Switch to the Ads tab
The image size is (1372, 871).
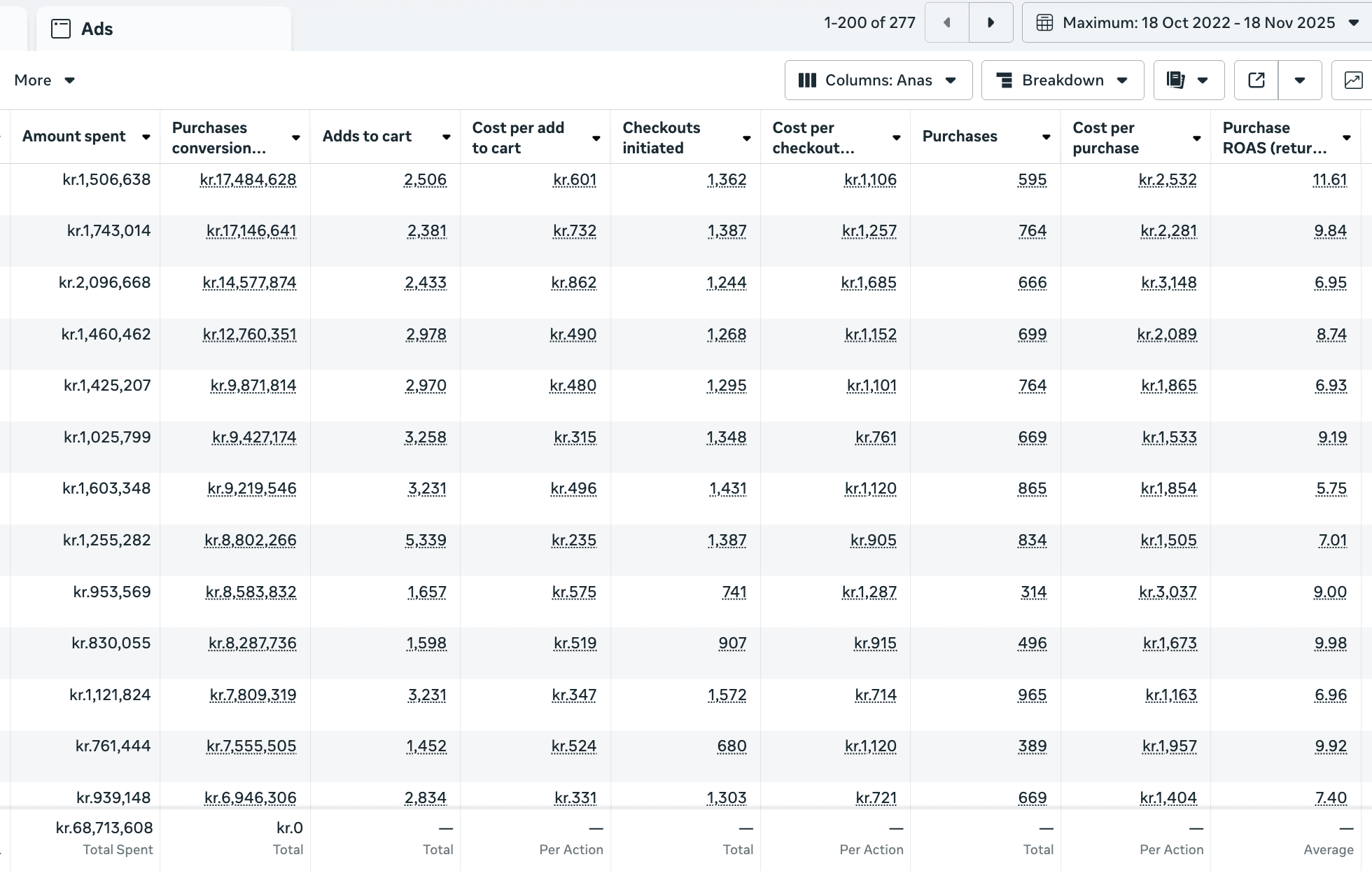(x=97, y=29)
